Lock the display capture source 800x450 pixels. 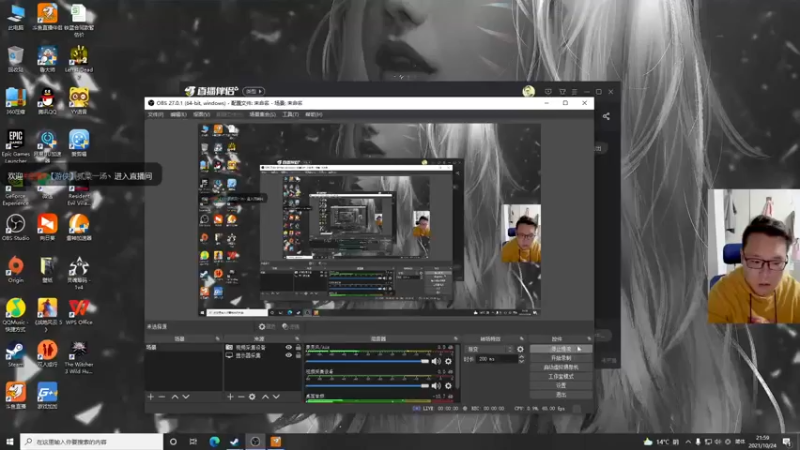[x=298, y=355]
